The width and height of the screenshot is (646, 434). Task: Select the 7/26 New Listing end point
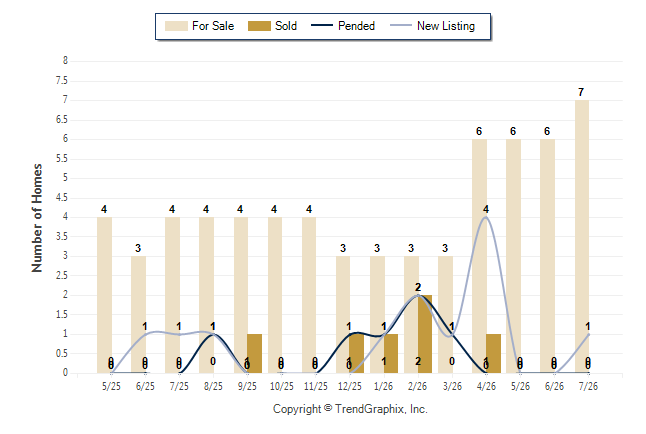pyautogui.click(x=588, y=334)
